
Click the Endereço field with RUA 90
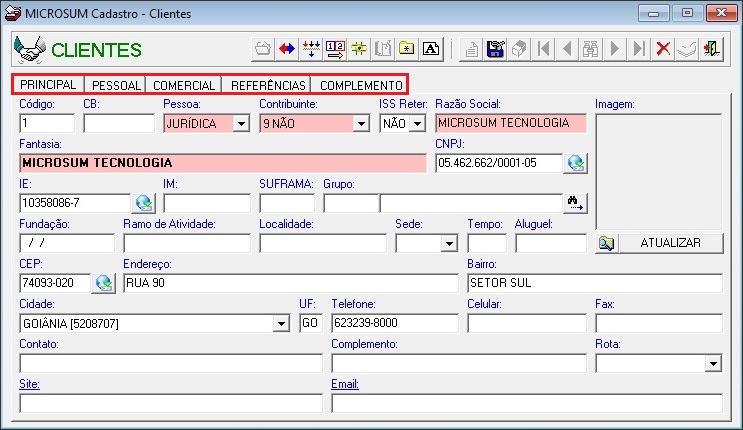click(291, 283)
